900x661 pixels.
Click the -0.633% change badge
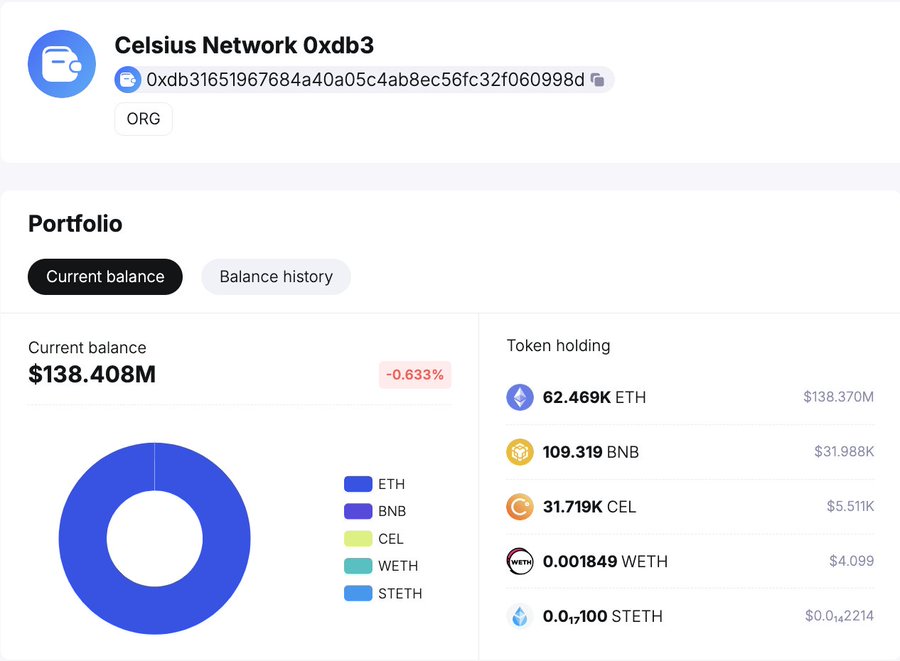point(415,375)
